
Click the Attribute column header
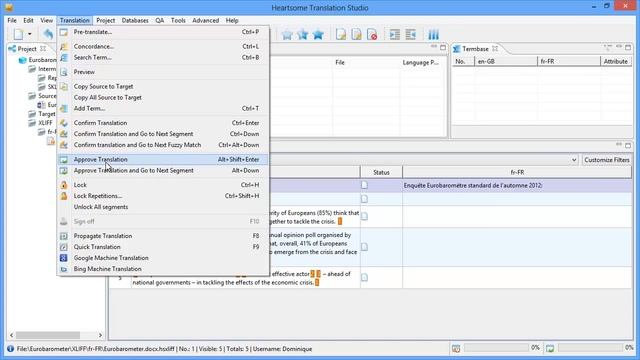[616, 61]
